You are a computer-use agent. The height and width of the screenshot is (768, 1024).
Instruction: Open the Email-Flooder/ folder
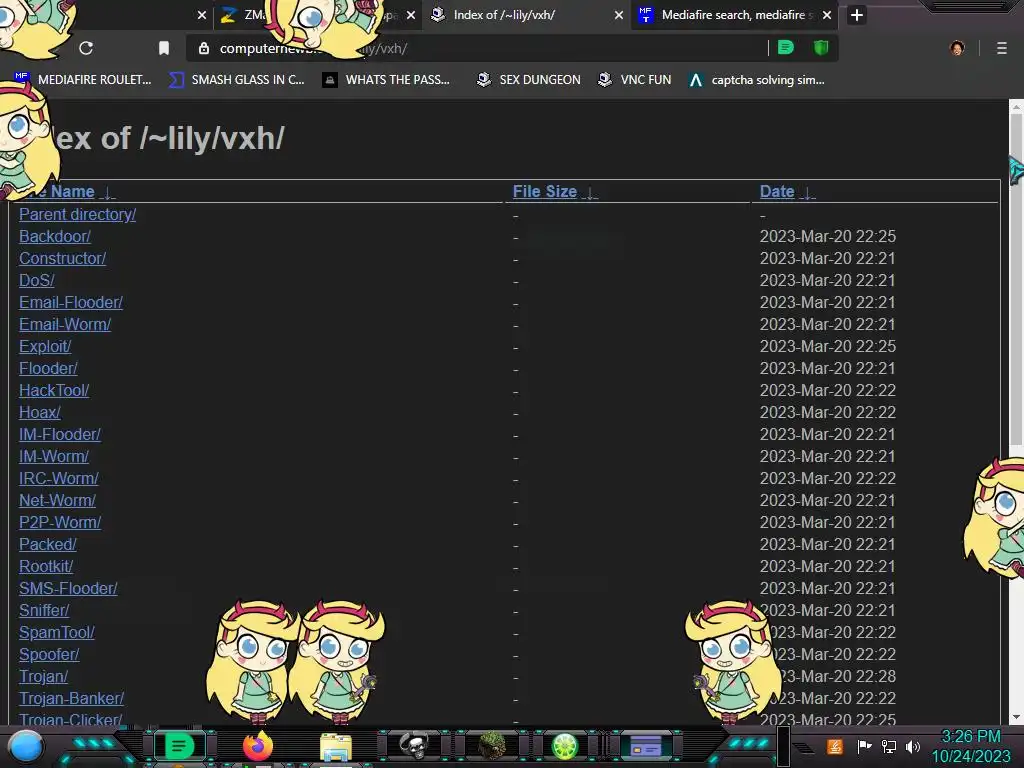point(71,302)
